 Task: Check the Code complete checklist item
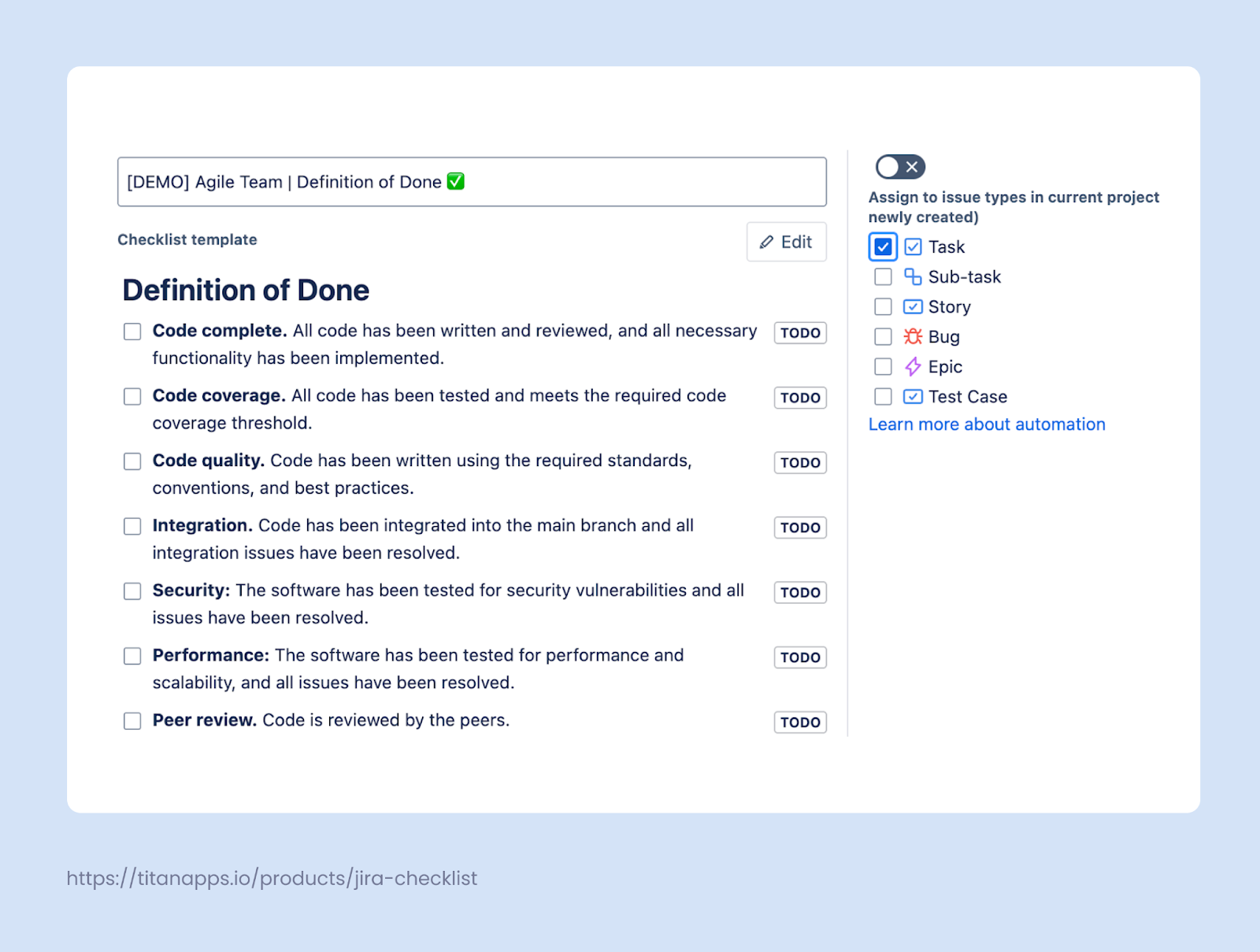pos(132,332)
